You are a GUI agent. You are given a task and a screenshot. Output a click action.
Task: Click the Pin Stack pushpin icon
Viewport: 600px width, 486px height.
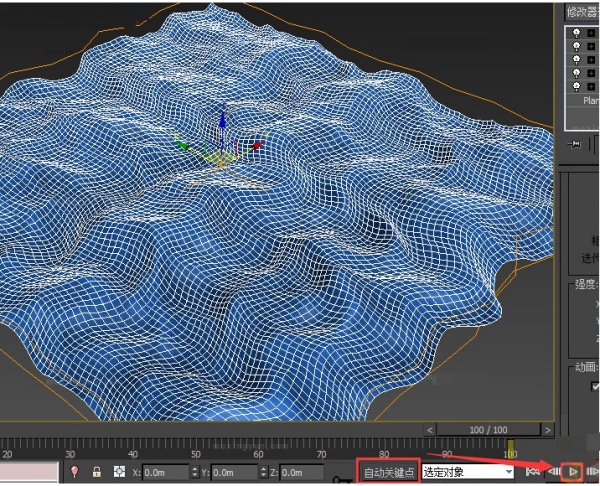(x=574, y=144)
